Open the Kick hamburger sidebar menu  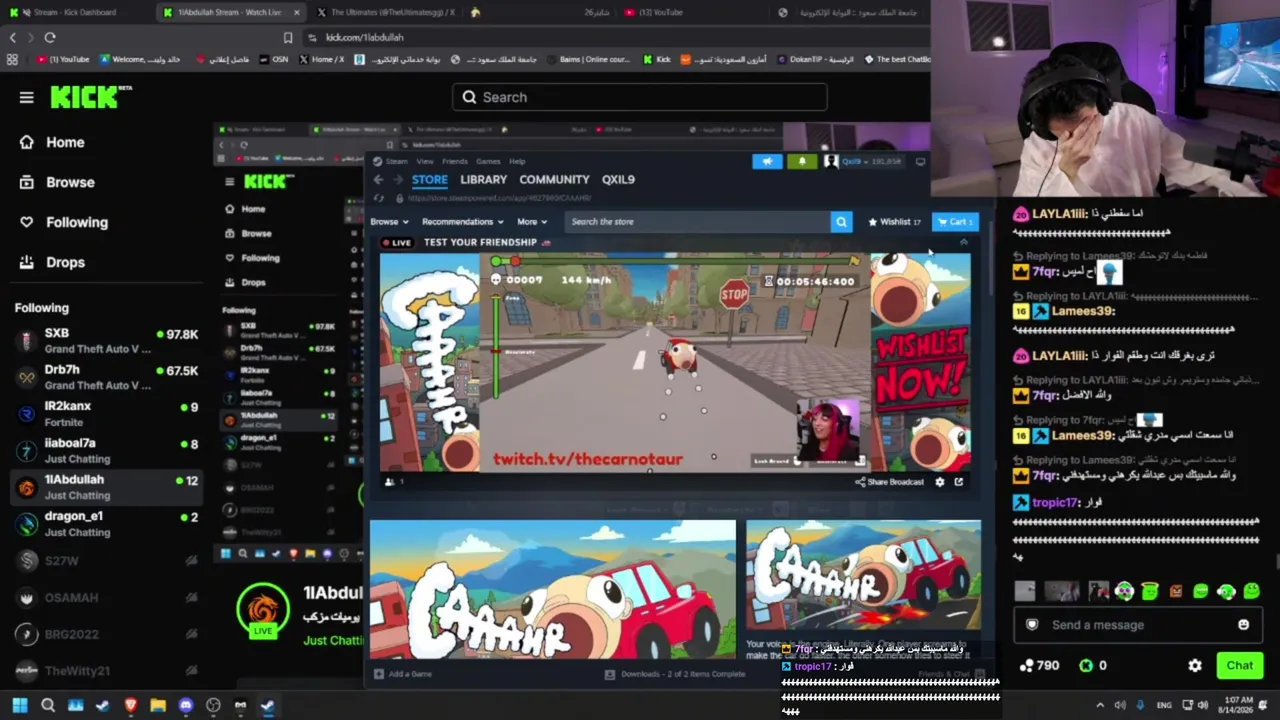coord(26,97)
